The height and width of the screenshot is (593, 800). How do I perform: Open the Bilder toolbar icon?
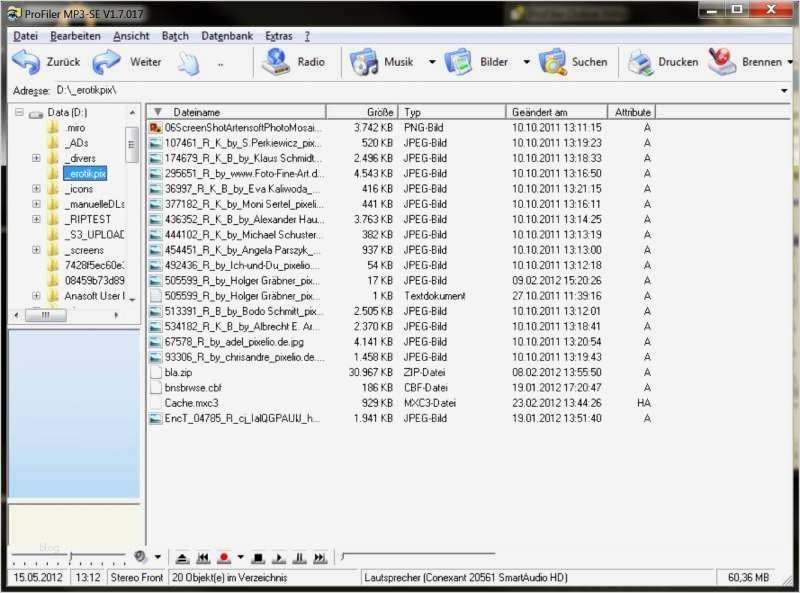point(459,62)
